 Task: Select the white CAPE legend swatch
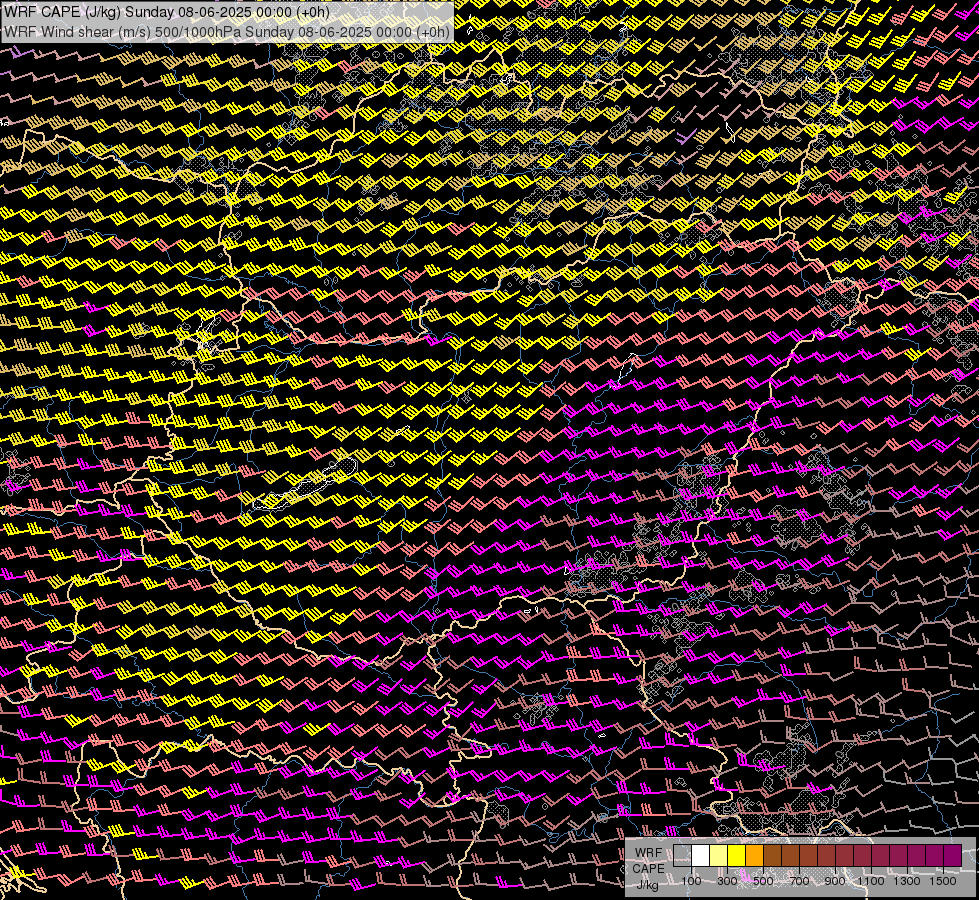(x=701, y=855)
